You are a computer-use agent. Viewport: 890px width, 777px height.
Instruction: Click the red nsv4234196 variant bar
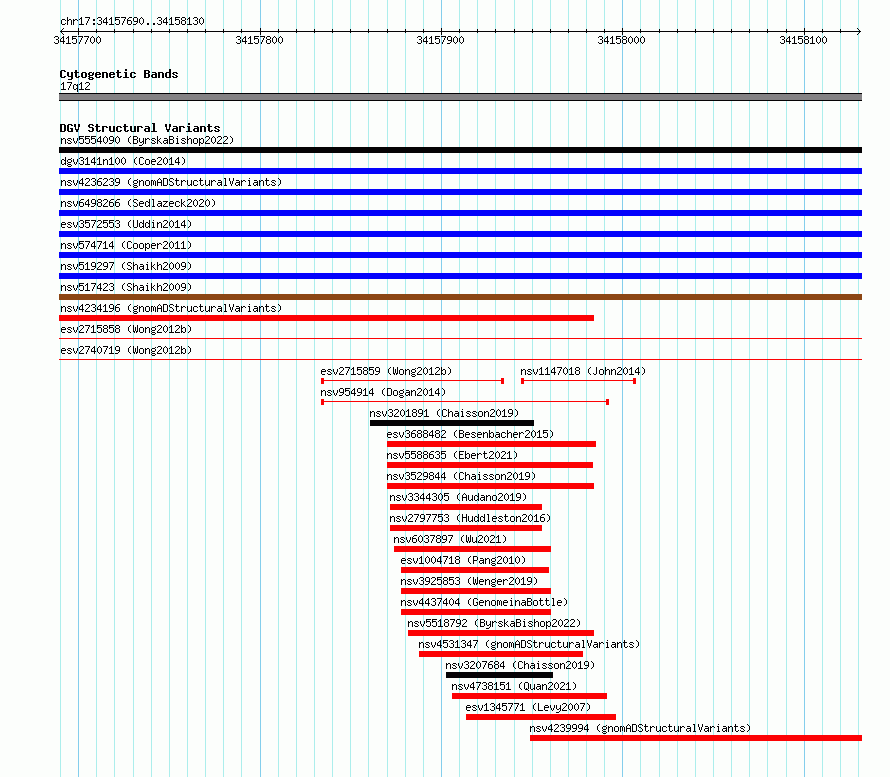click(x=326, y=318)
